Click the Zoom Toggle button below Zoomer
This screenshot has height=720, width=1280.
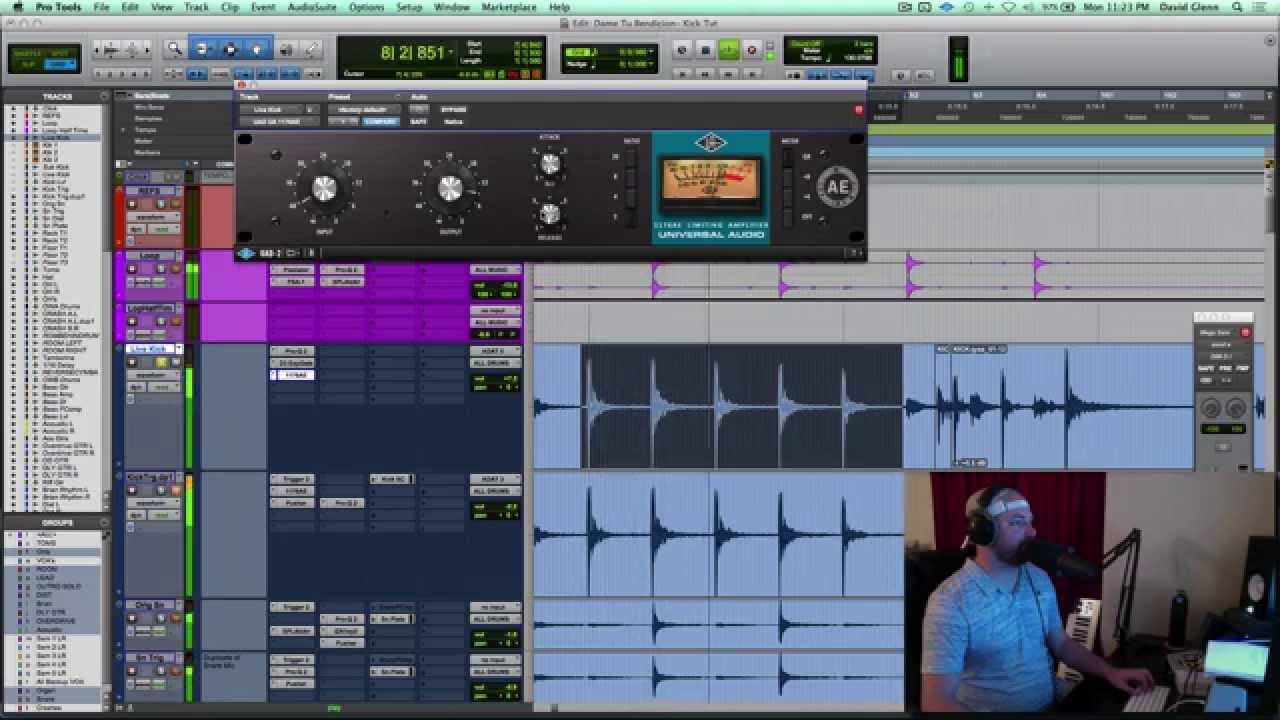click(x=173, y=74)
